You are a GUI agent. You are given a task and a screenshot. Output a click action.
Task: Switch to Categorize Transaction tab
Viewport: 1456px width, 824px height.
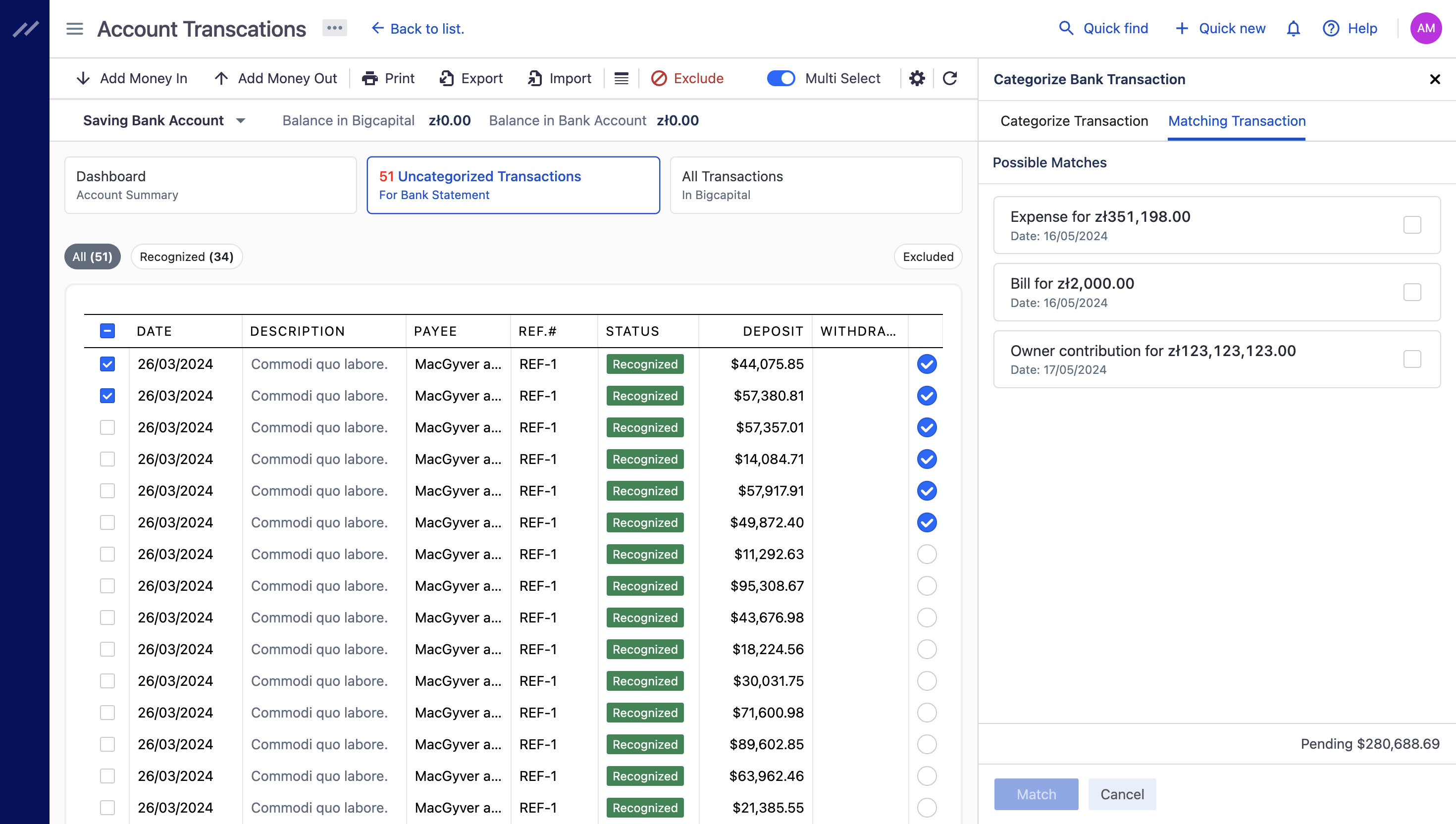coord(1074,121)
